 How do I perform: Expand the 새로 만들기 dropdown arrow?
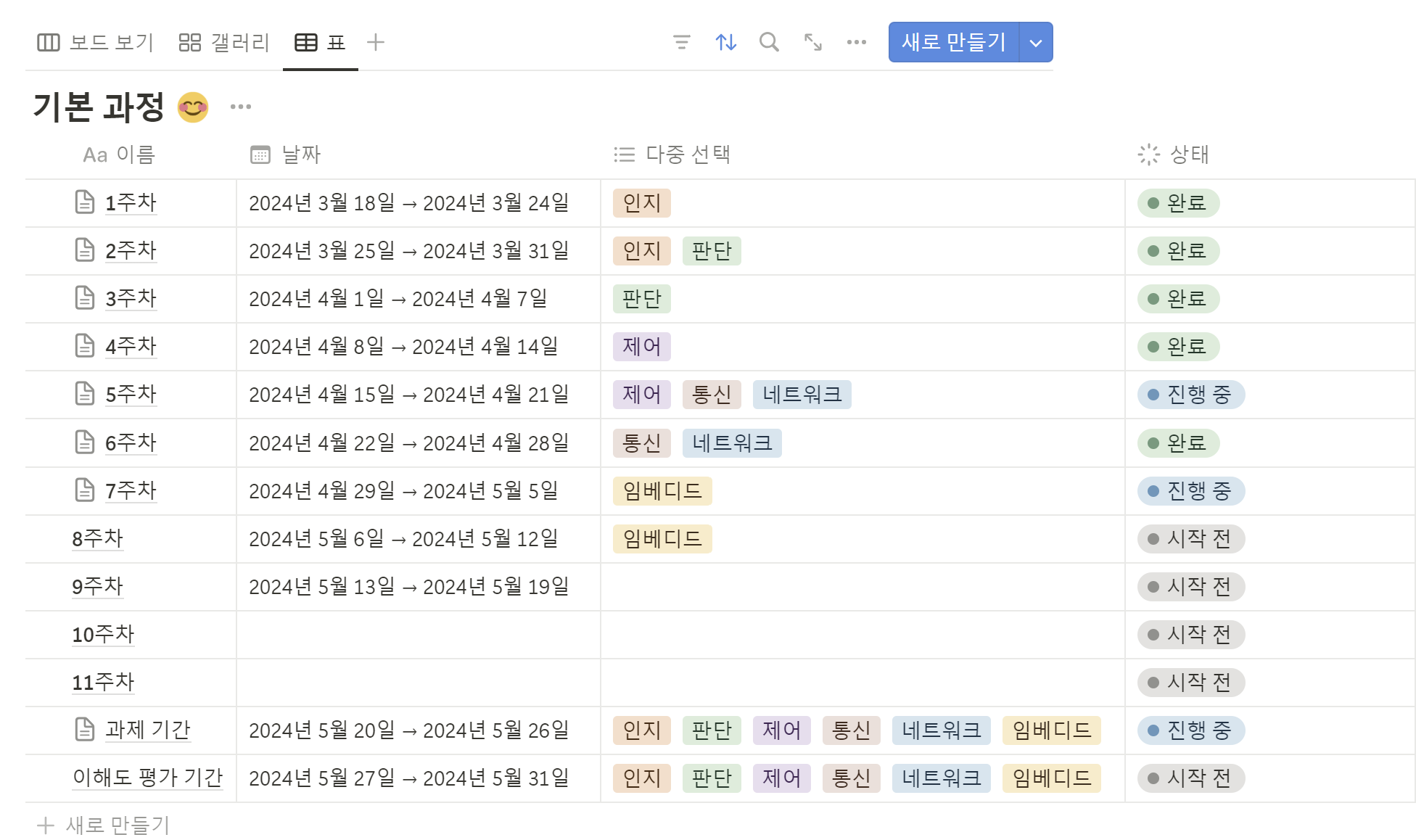coord(1036,43)
